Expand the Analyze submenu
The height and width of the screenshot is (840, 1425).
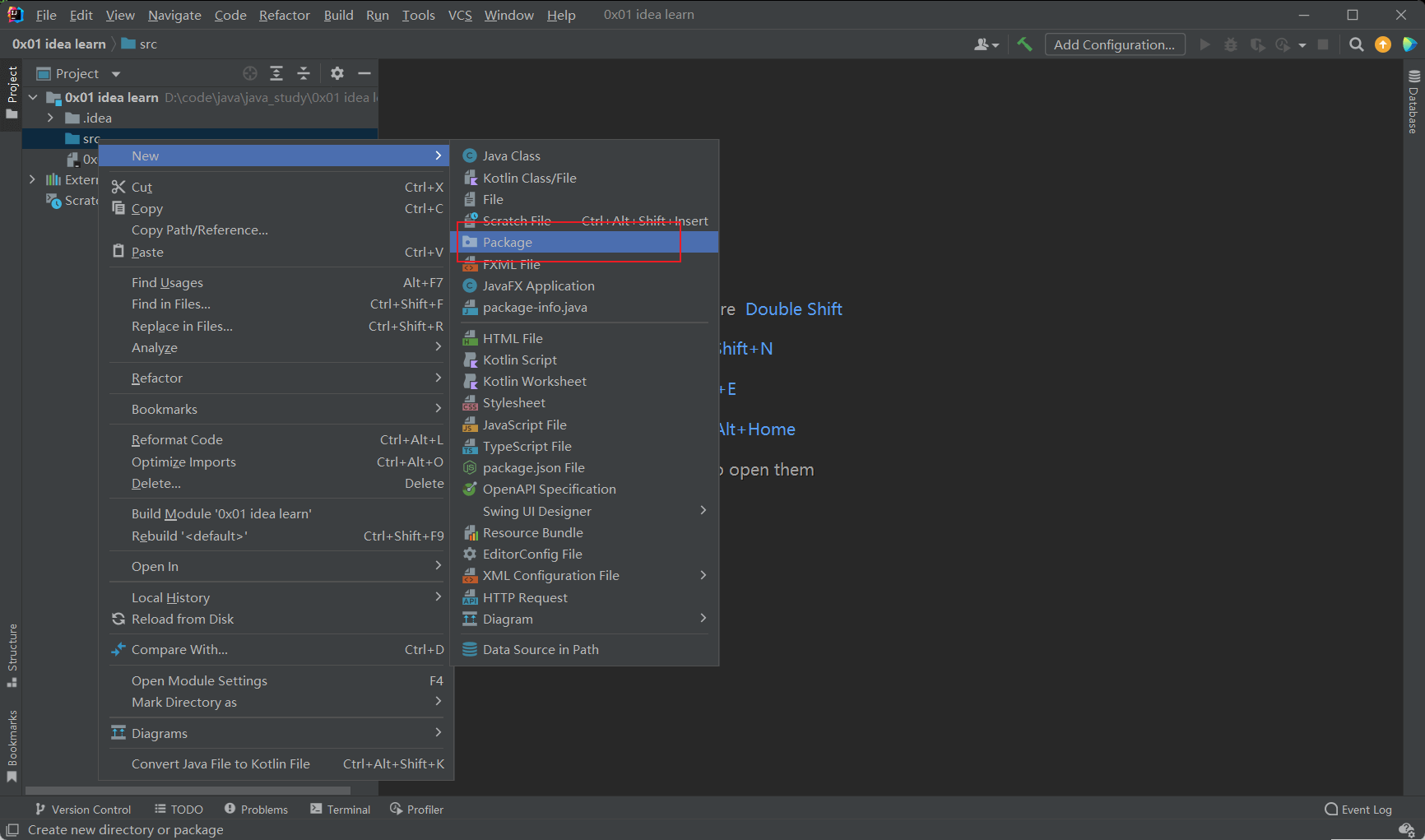(x=276, y=347)
